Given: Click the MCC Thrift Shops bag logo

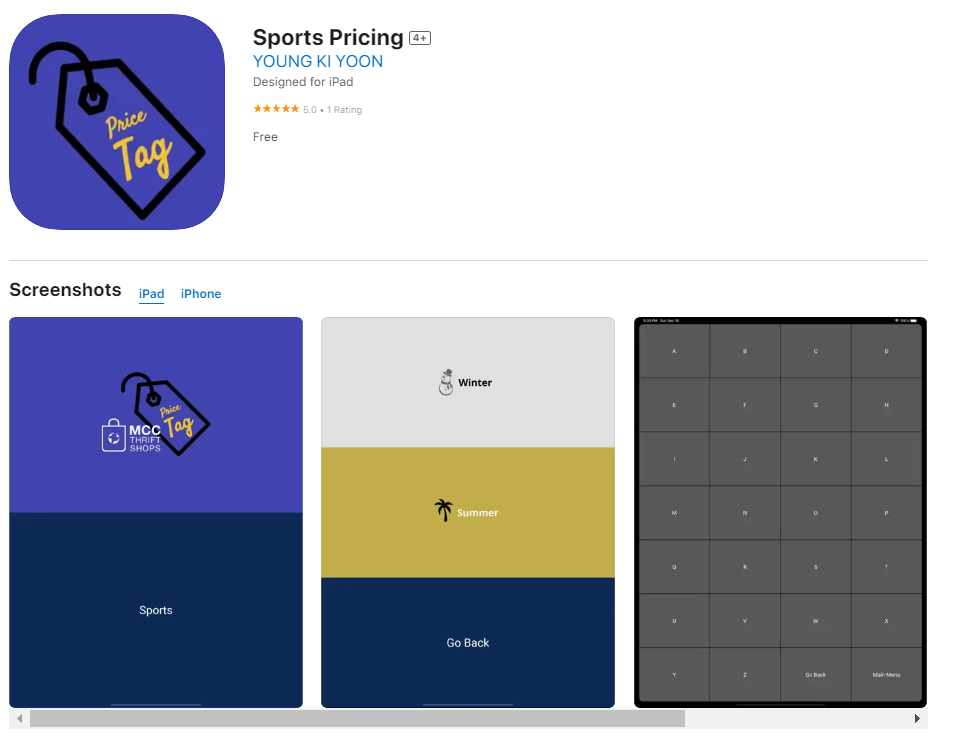Looking at the screenshot, I should tap(114, 436).
